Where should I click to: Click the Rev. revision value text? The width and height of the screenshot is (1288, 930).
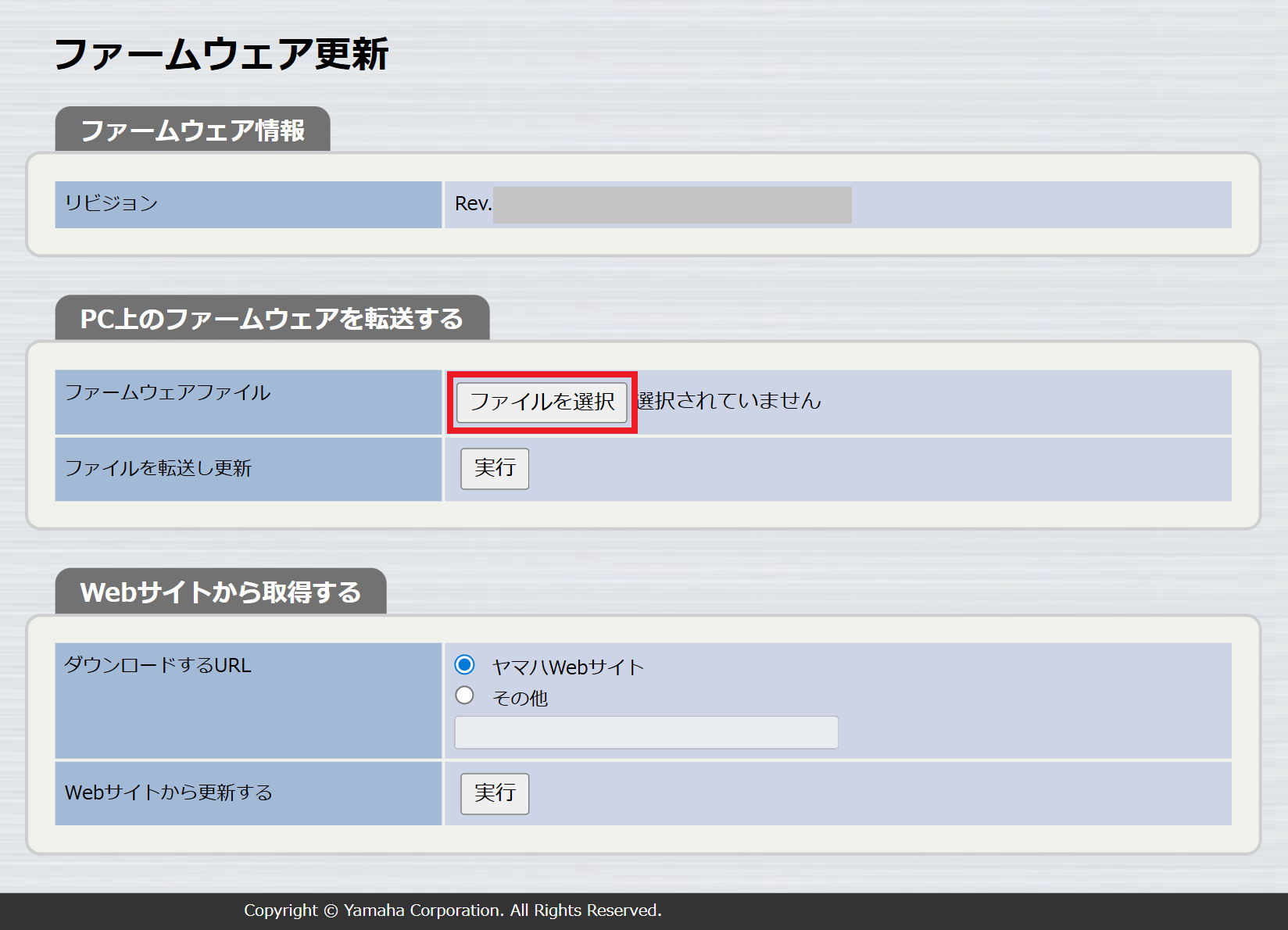coord(474,204)
